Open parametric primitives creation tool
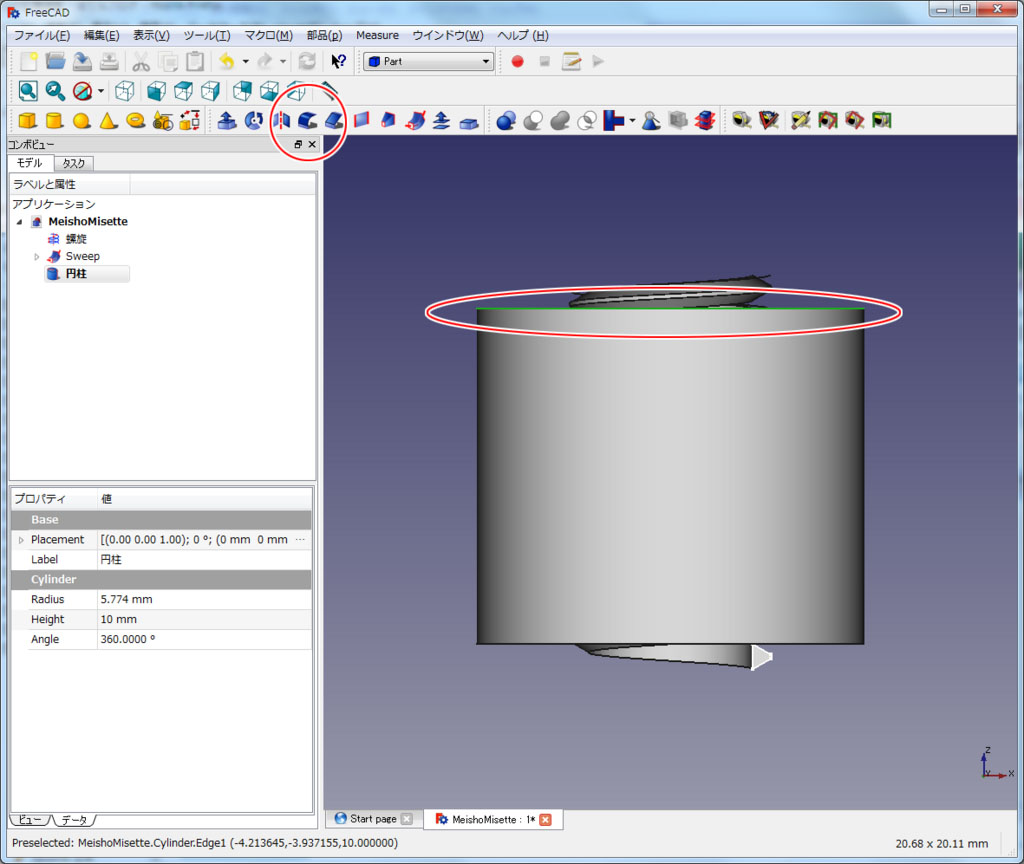 (x=163, y=120)
